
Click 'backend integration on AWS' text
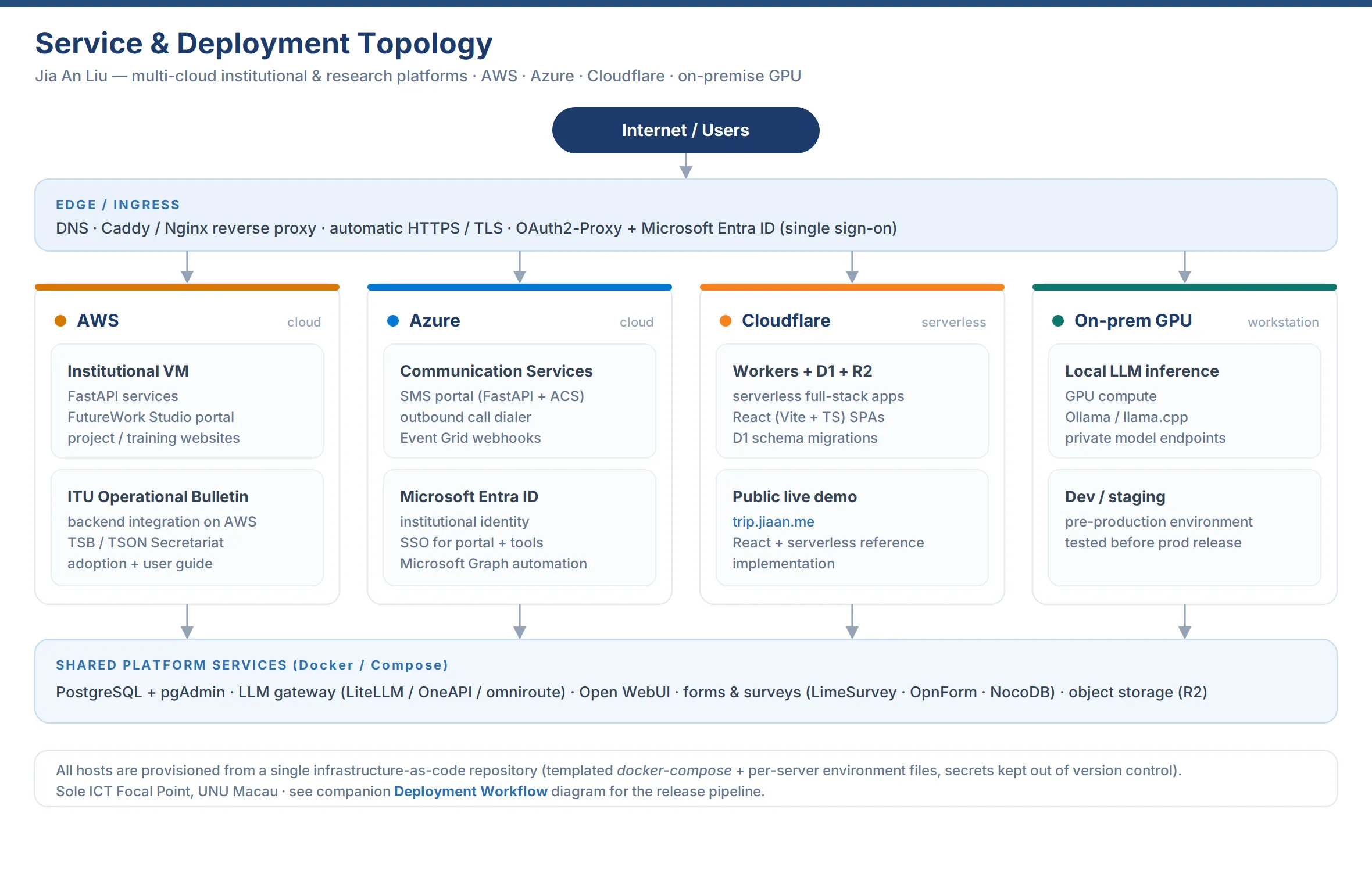coord(162,522)
